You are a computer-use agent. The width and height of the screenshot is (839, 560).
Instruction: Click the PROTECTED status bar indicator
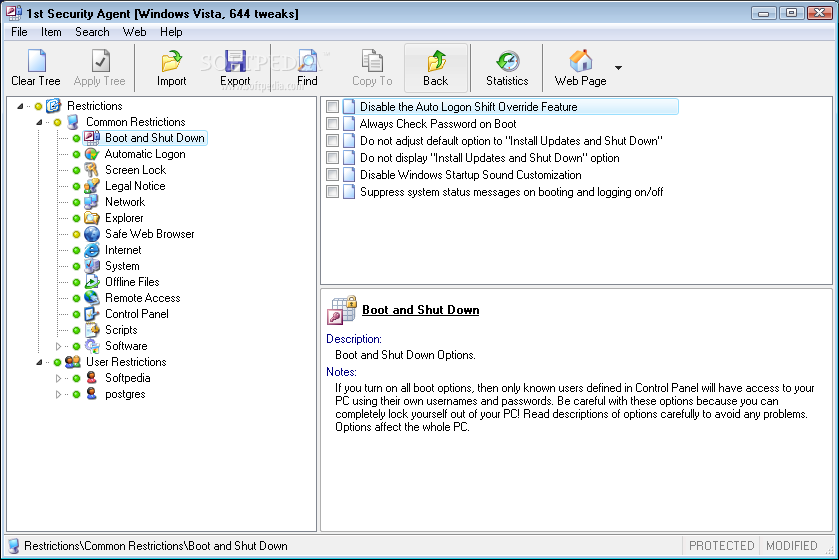(721, 546)
